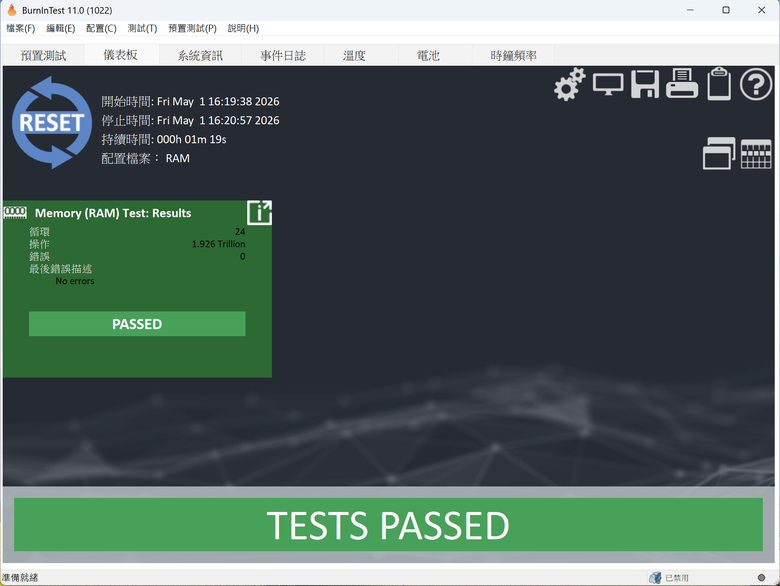Screen dimensions: 780x586
Task: Open the 測試(T) menu
Action: tap(142, 28)
